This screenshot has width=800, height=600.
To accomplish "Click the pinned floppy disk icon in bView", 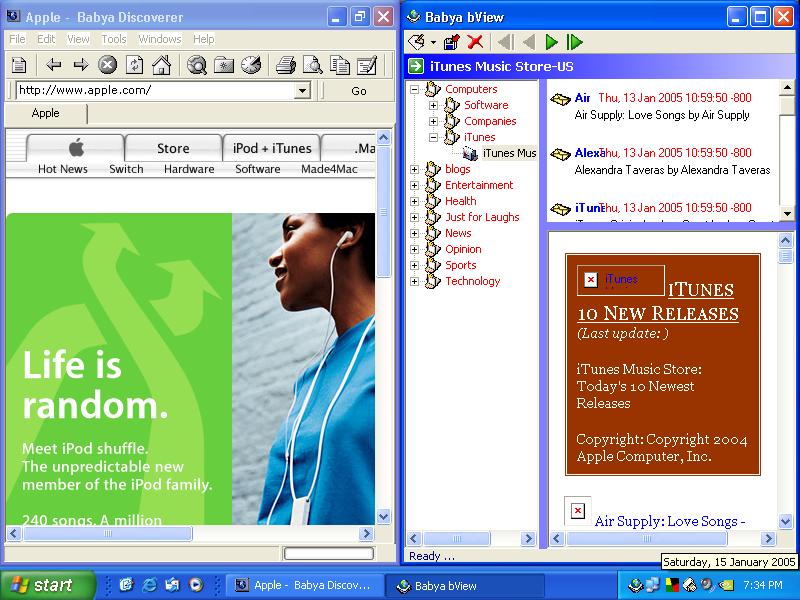I will [x=452, y=42].
